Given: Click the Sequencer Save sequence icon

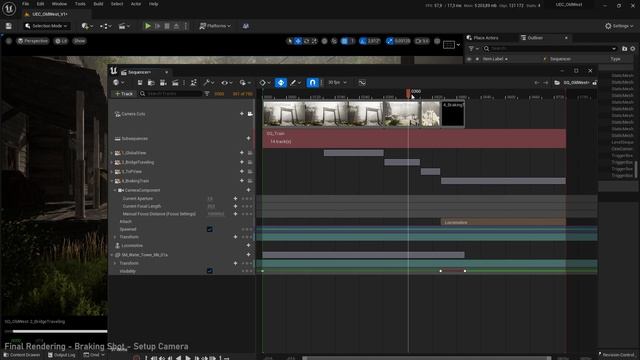Looking at the screenshot, I should 140,83.
